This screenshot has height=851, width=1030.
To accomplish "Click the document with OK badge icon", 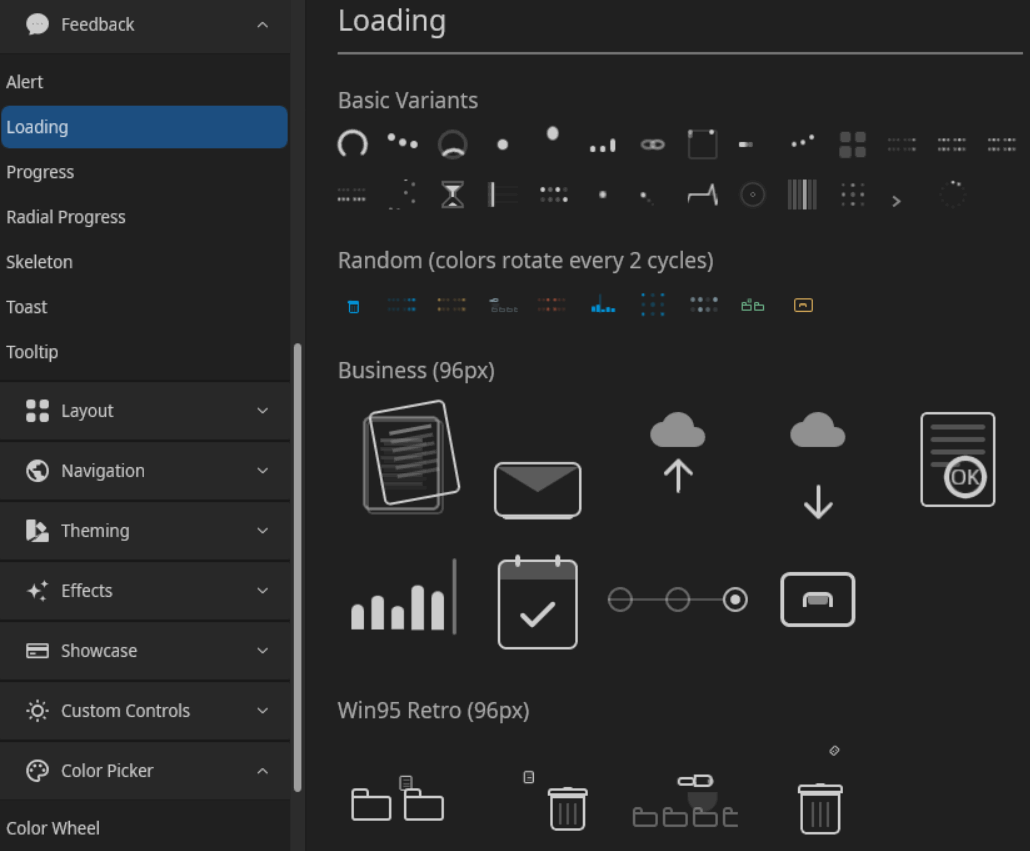I will point(957,460).
